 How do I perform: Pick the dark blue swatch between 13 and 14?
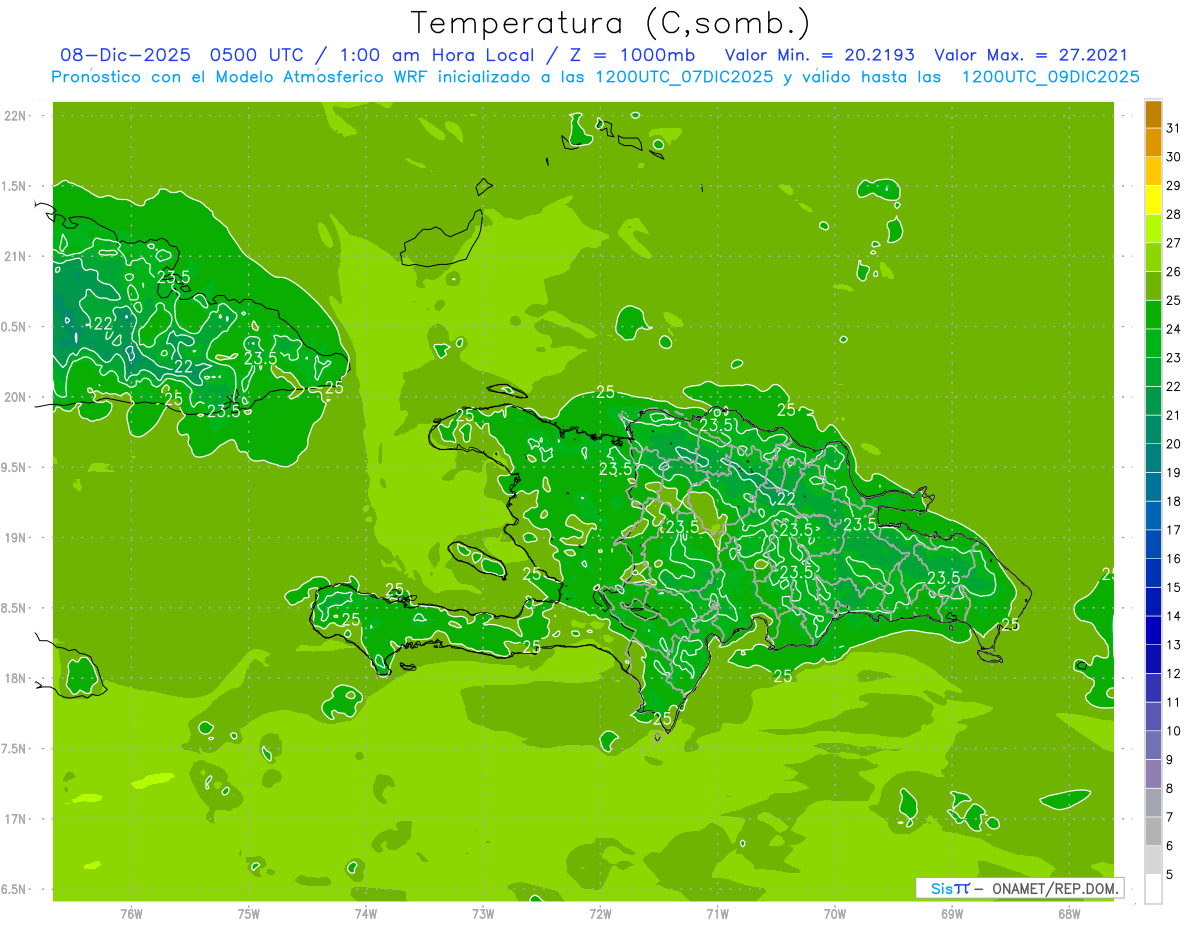1153,630
